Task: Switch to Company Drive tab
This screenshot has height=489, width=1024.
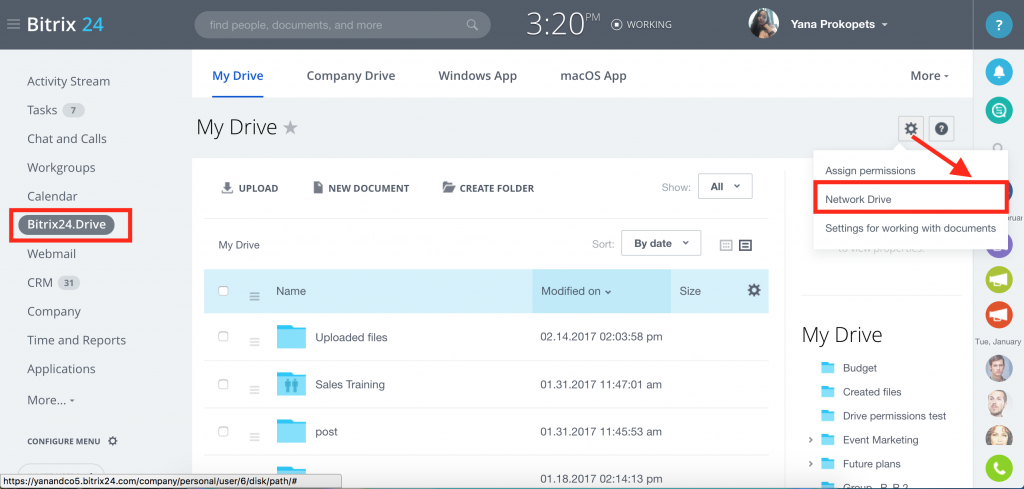Action: (x=351, y=76)
